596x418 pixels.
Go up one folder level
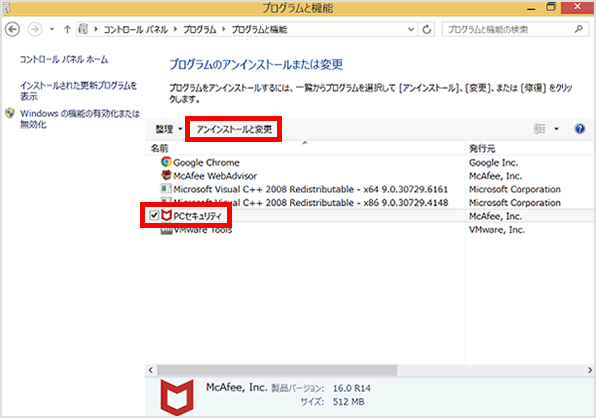pos(67,29)
